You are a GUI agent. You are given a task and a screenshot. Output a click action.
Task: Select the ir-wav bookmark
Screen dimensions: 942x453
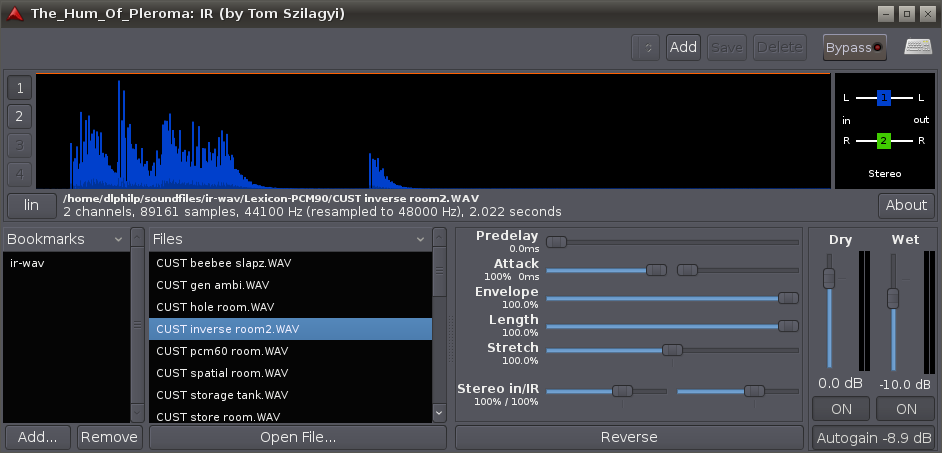pyautogui.click(x=27, y=263)
